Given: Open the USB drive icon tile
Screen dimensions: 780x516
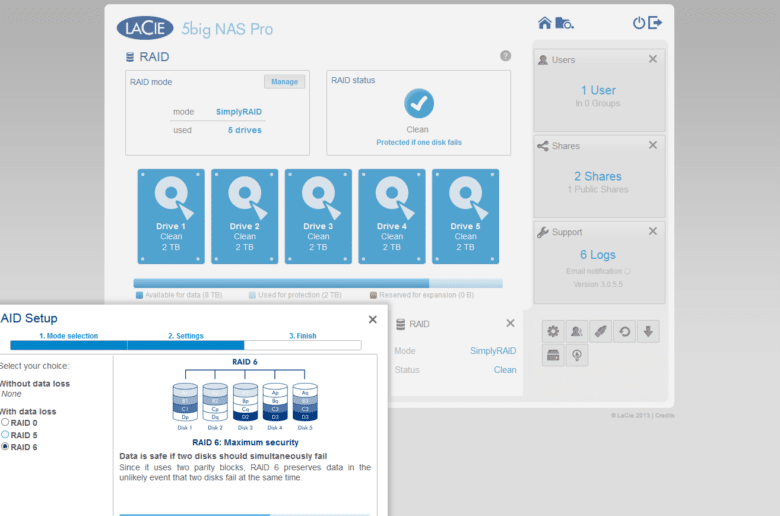Looking at the screenshot, I should pos(601,331).
